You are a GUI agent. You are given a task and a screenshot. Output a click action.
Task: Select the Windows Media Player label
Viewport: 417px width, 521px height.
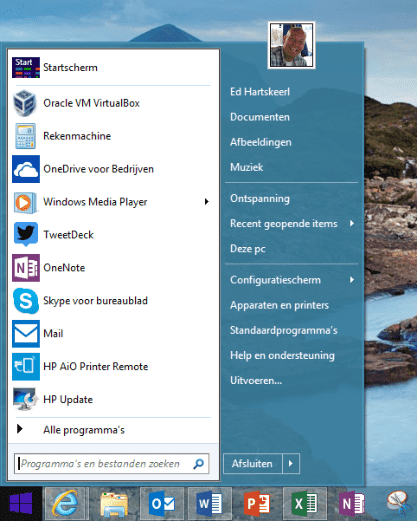click(x=95, y=202)
